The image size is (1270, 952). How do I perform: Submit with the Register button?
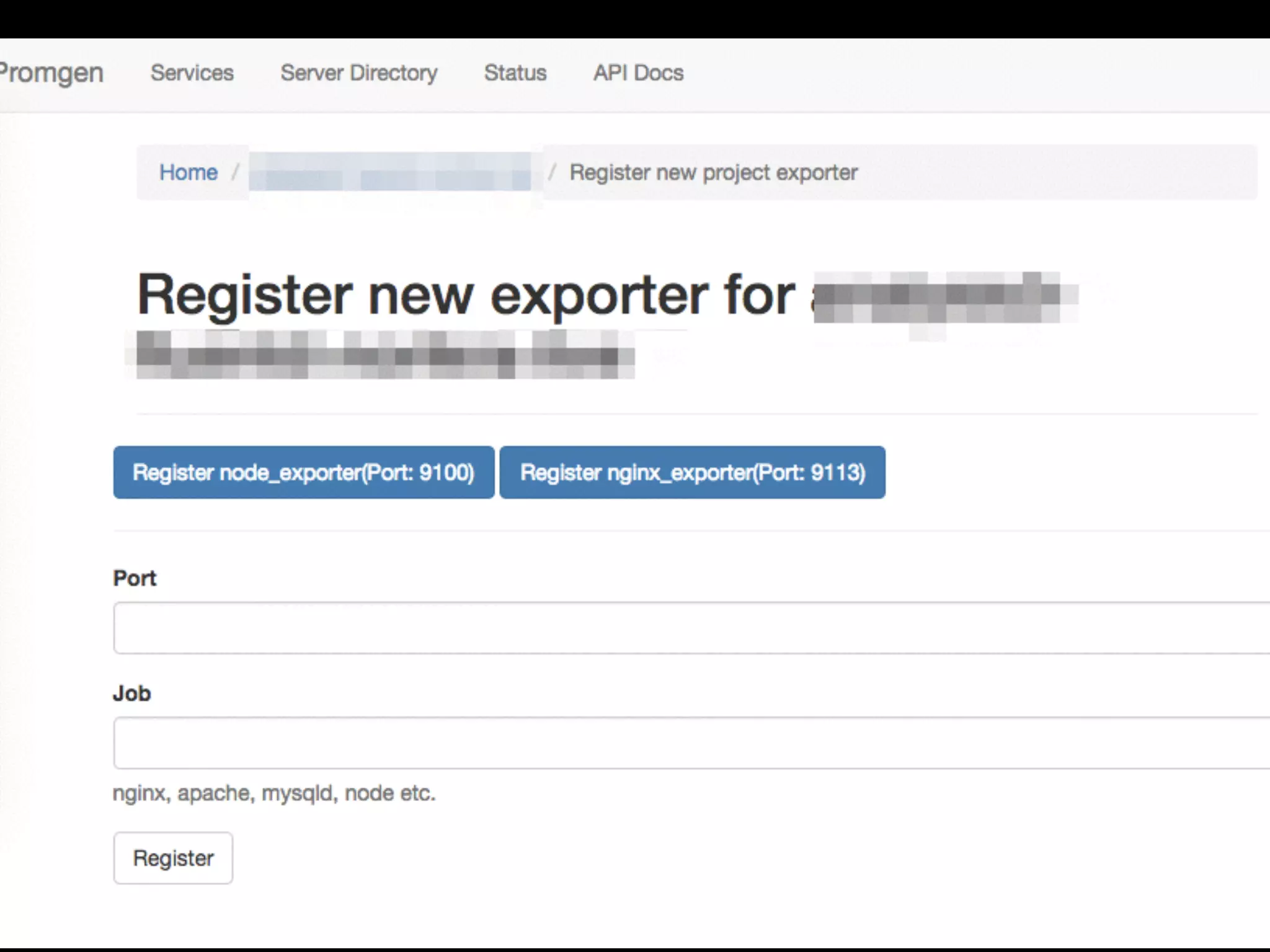(173, 858)
